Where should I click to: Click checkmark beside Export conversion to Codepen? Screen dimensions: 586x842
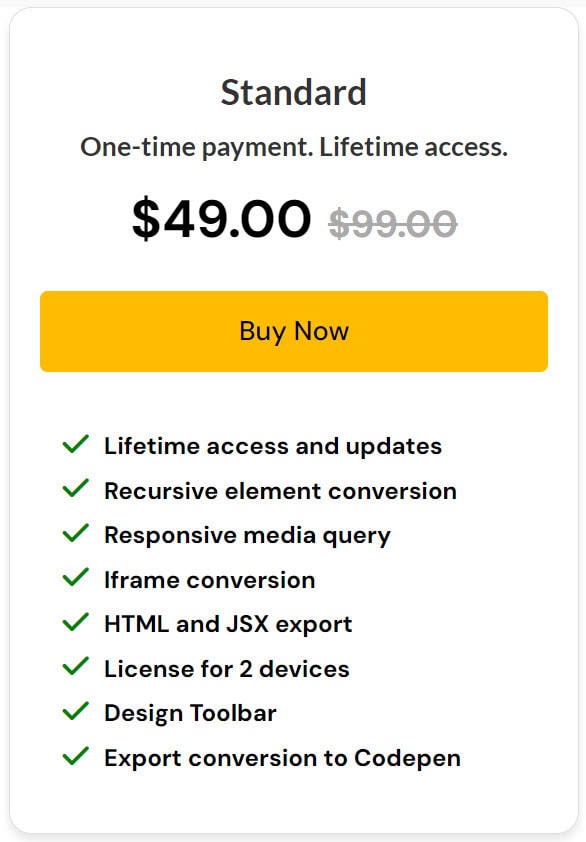[x=76, y=756]
